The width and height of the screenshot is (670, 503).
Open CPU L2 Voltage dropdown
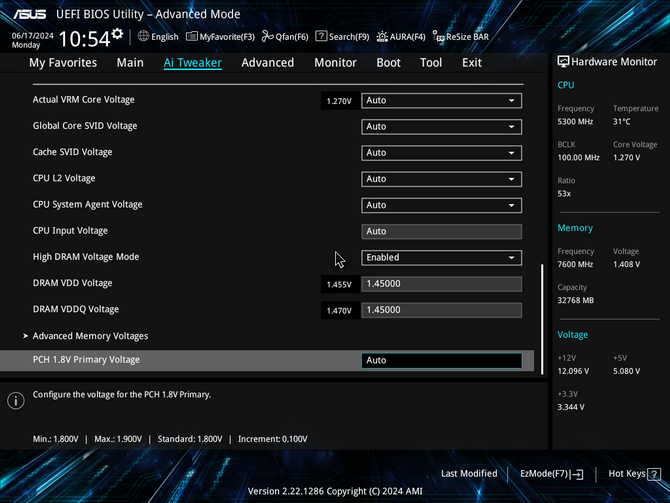pos(441,179)
